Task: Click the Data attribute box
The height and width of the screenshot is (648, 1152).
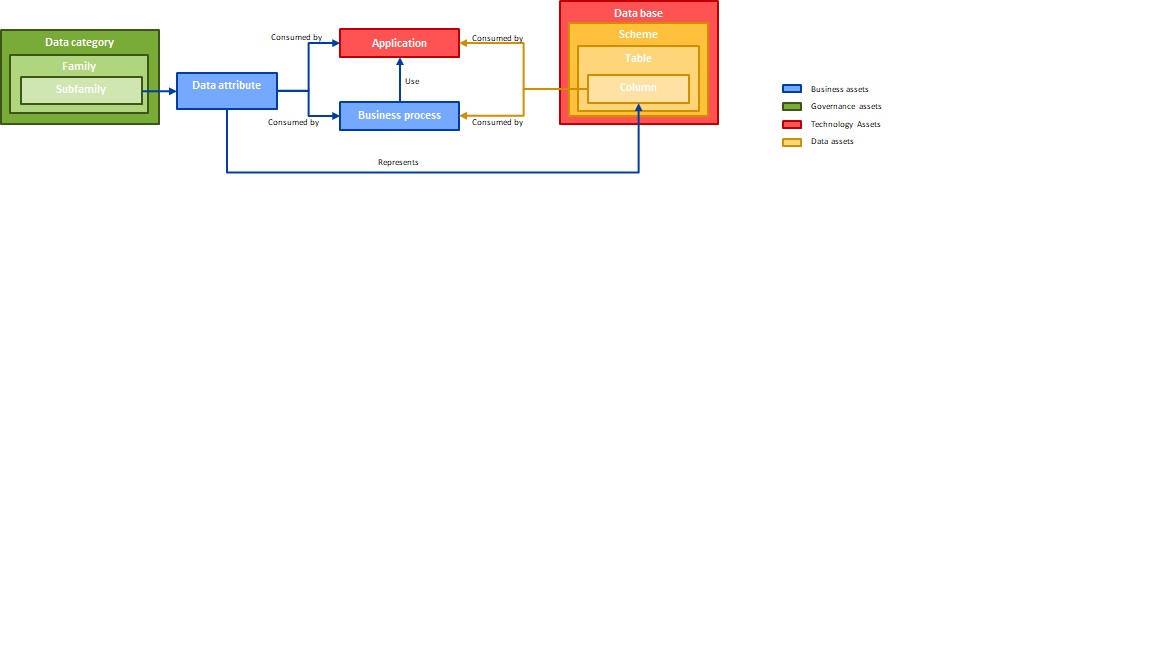Action: (226, 90)
